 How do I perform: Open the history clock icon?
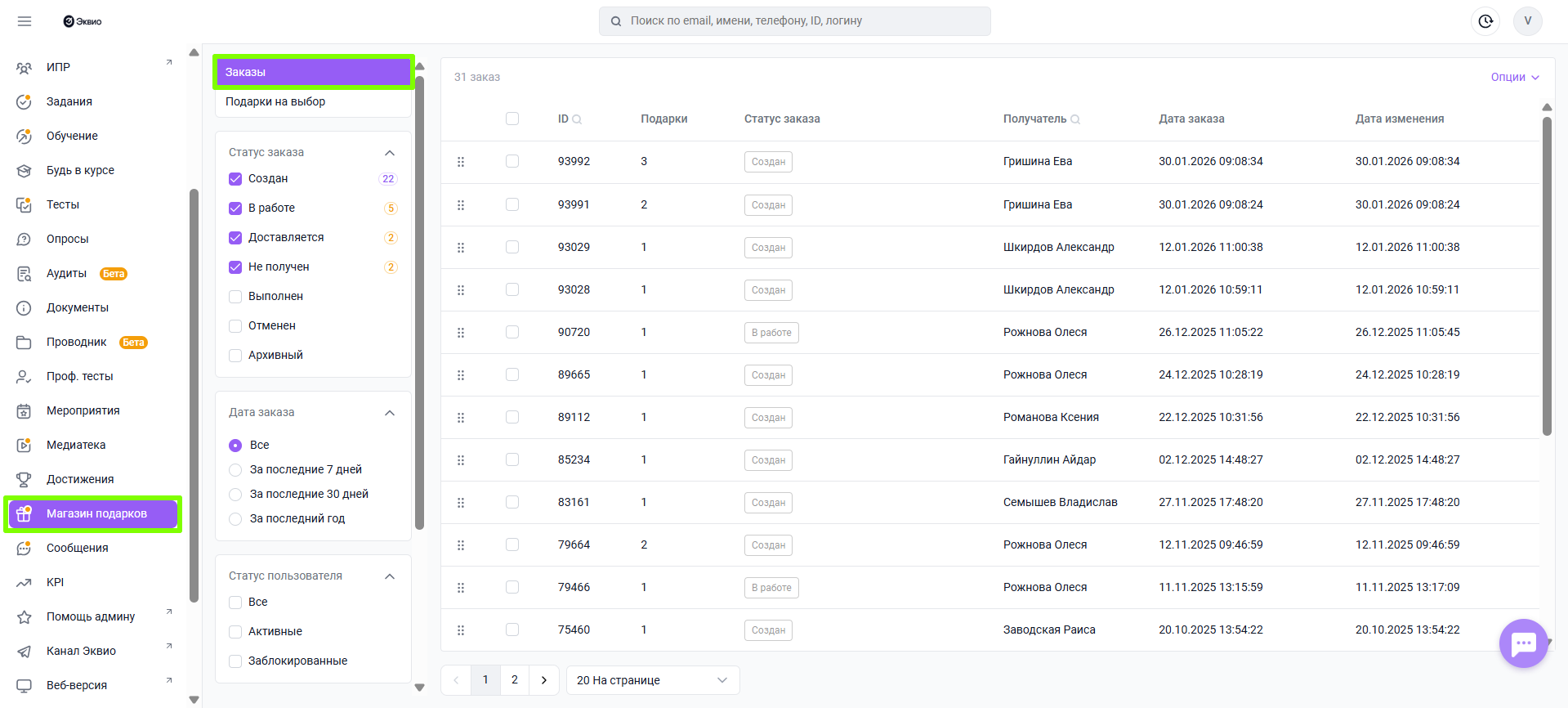click(x=1485, y=21)
